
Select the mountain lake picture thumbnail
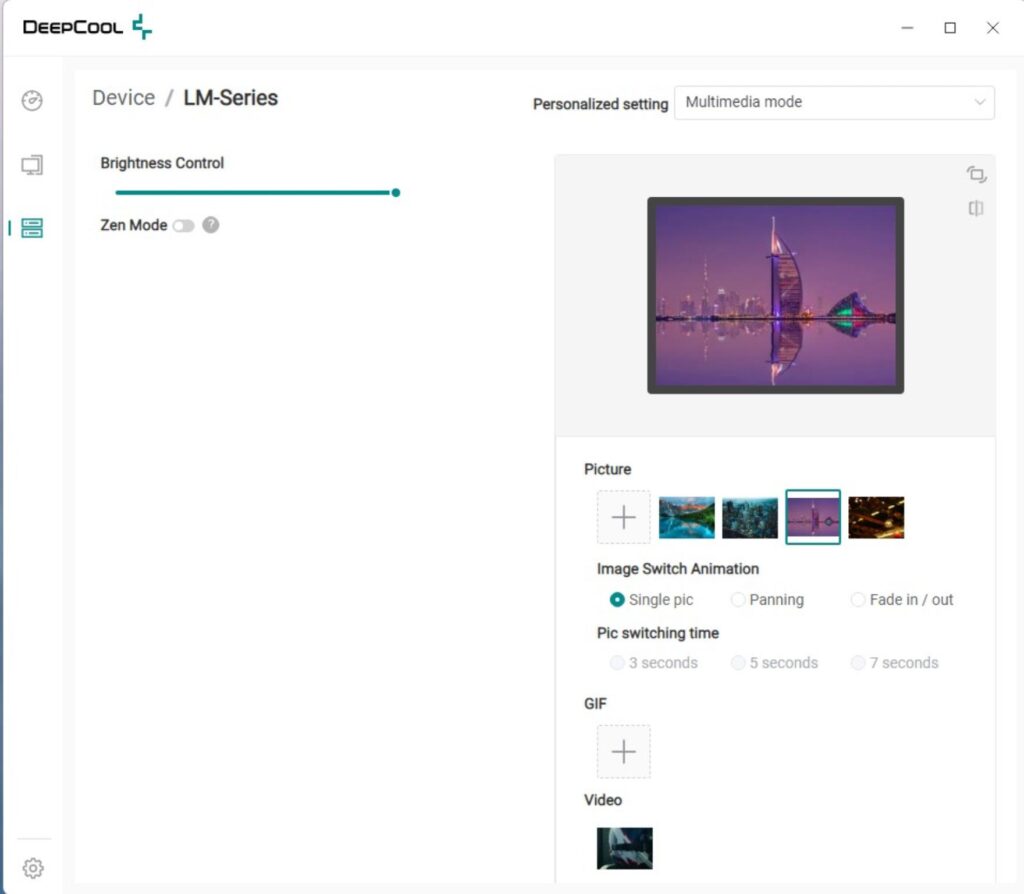point(686,517)
